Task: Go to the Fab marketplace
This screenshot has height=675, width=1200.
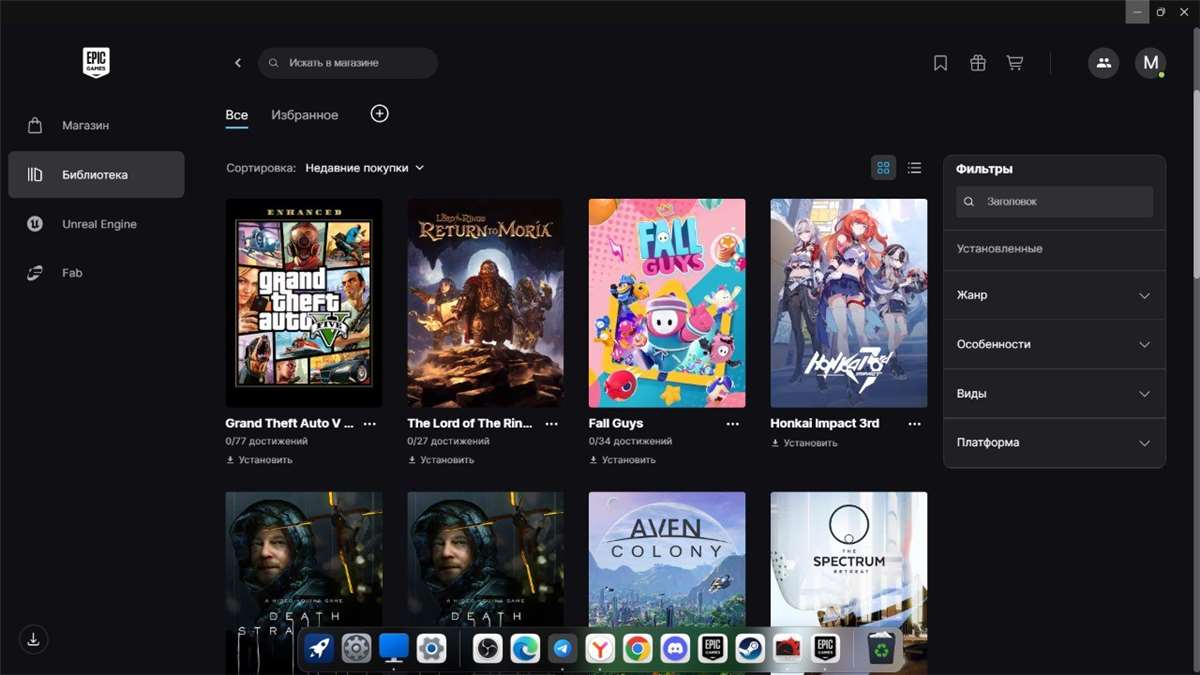Action: [x=96, y=273]
